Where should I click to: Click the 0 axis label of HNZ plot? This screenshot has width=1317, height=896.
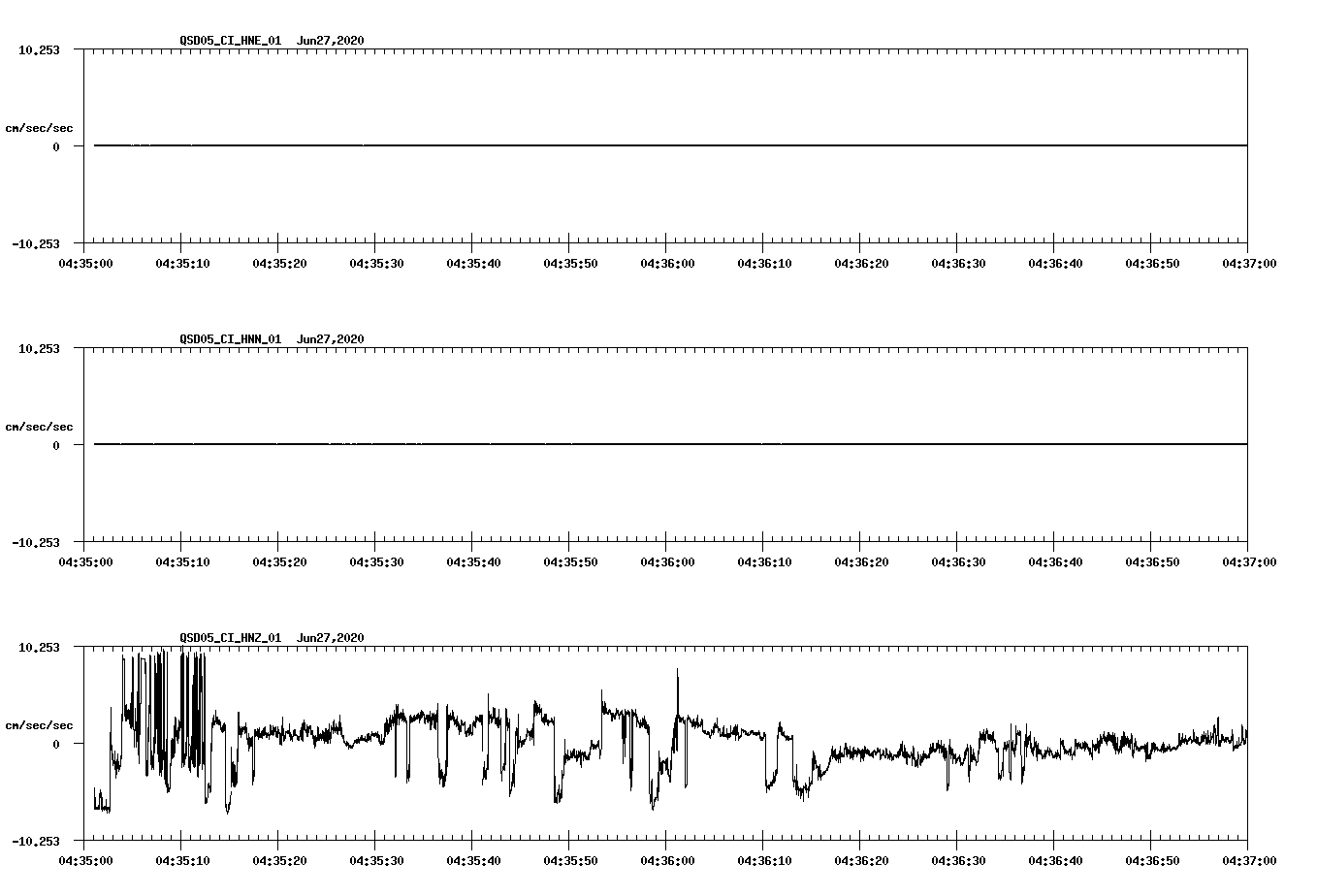point(56,744)
